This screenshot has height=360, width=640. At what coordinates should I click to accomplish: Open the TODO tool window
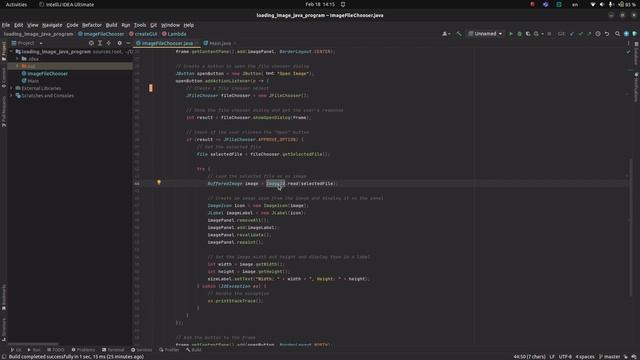click(x=56, y=350)
